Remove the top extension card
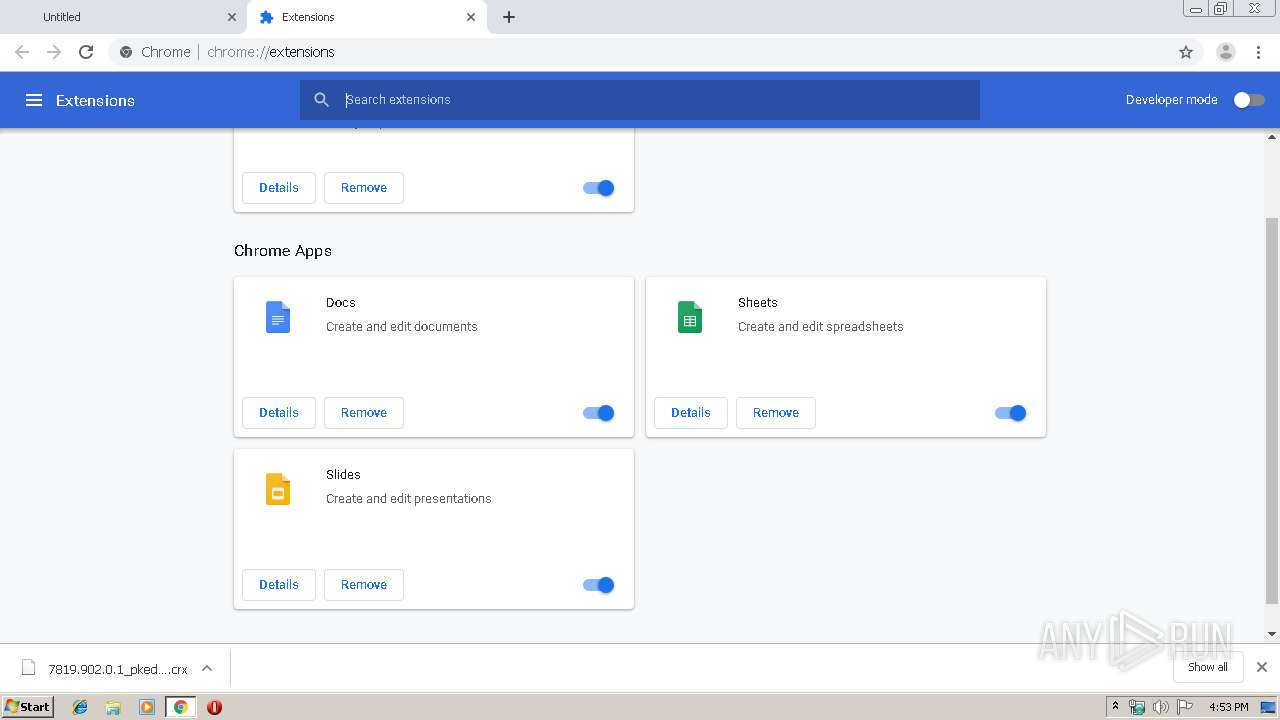The width and height of the screenshot is (1280, 720). pos(364,188)
